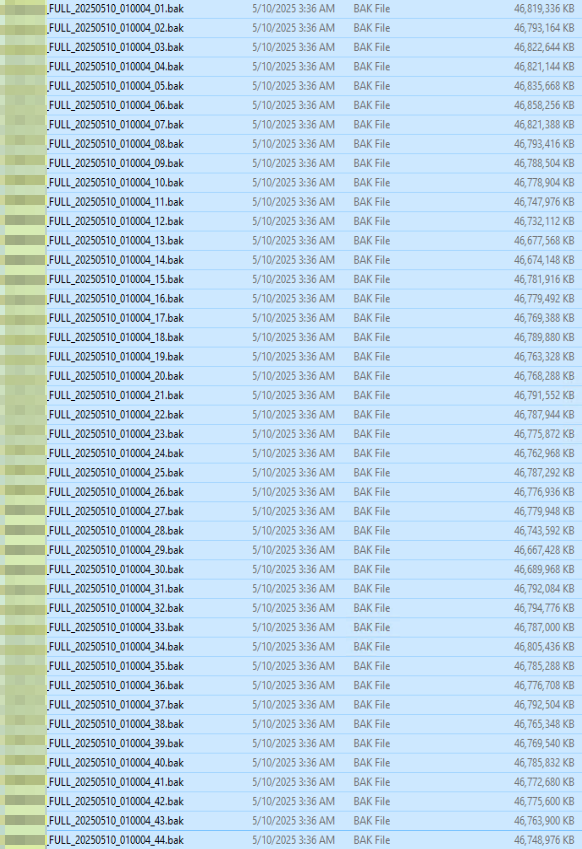Image resolution: width=582 pixels, height=849 pixels.
Task: Click the BAK File type of file 03
Action: (371, 48)
